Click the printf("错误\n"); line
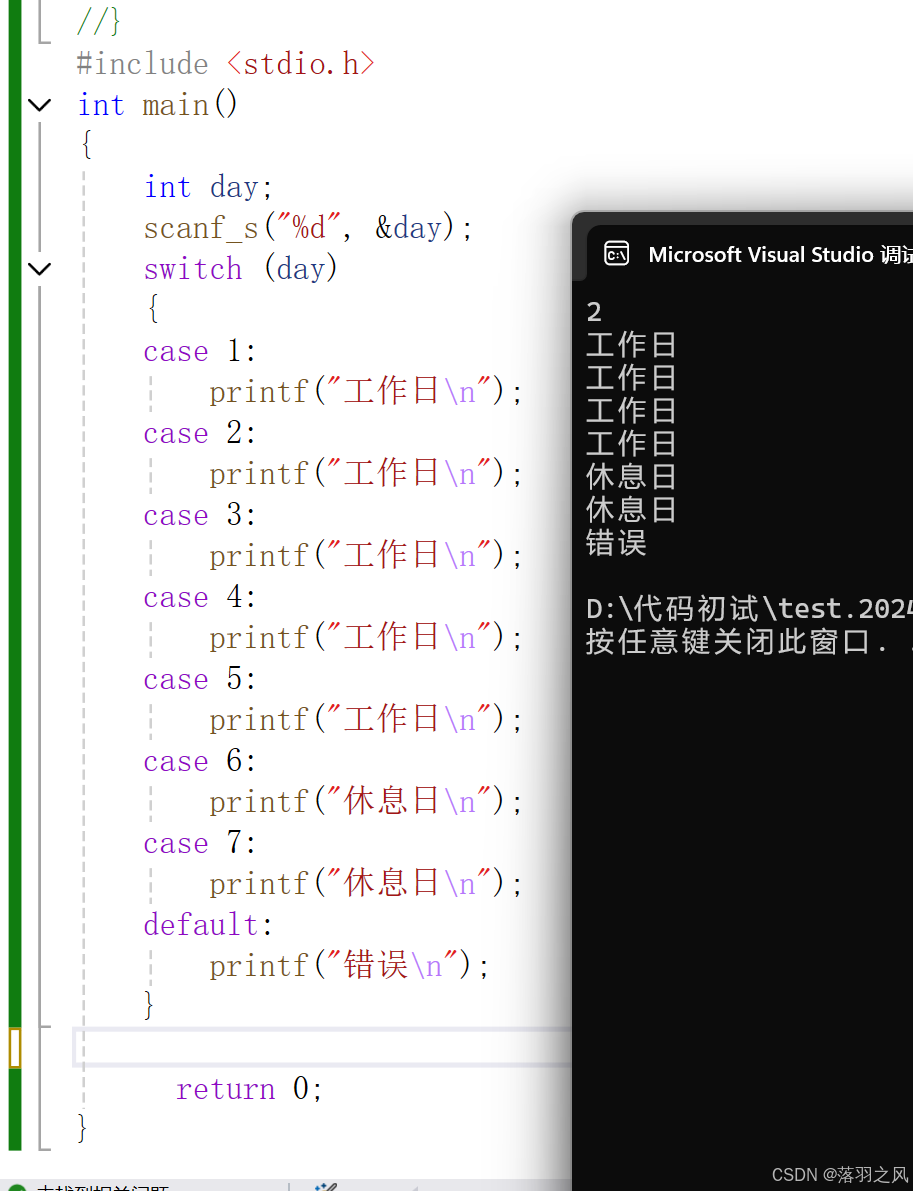 tap(350, 966)
